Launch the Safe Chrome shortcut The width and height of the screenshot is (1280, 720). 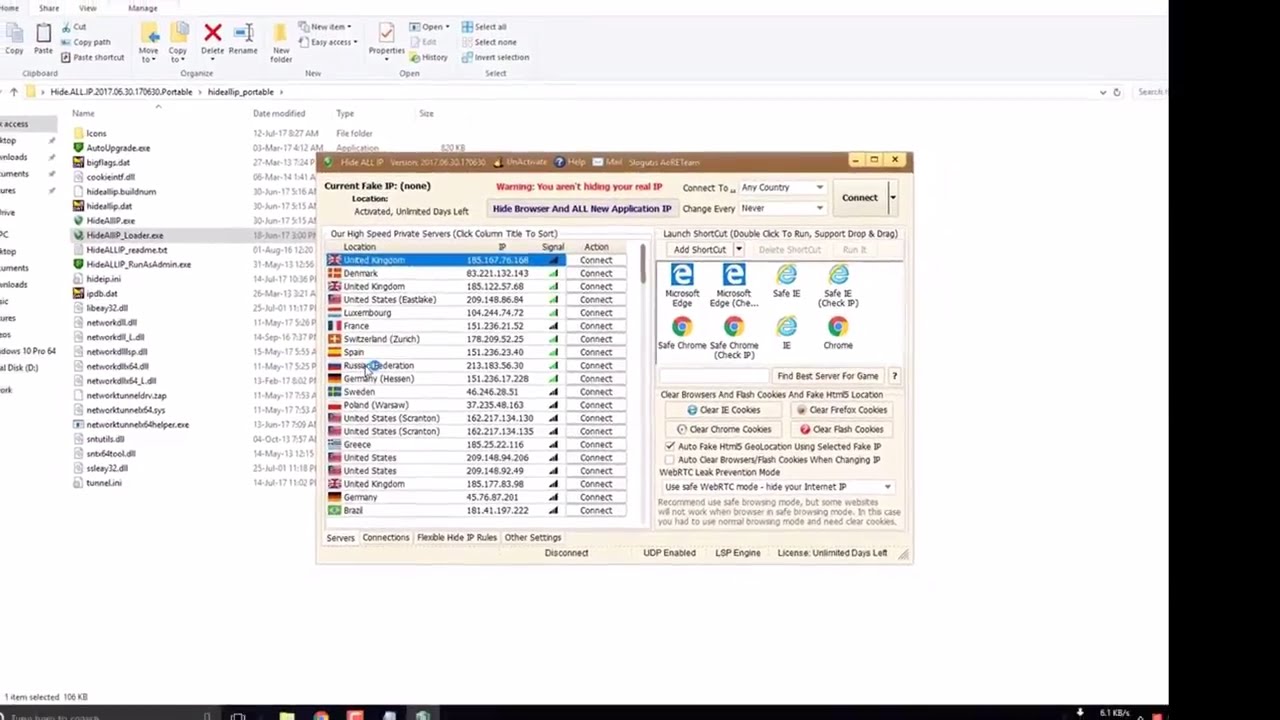[682, 333]
